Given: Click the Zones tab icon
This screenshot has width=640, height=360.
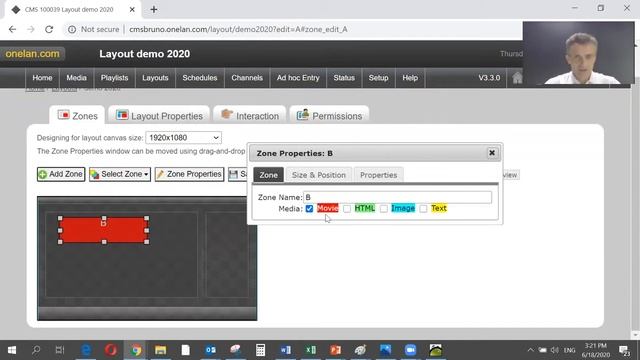Looking at the screenshot, I should point(63,115).
